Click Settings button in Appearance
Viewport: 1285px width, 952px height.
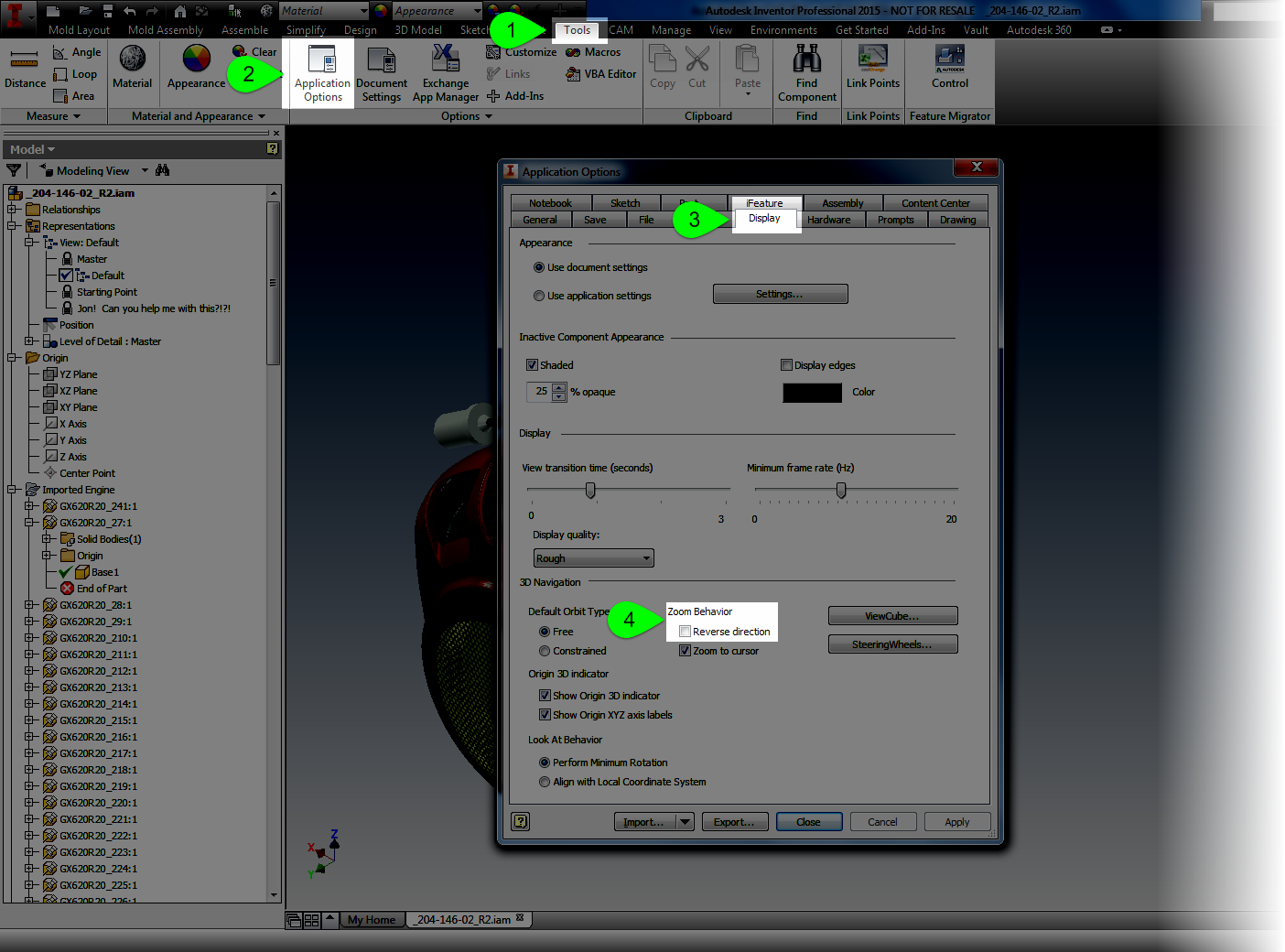[780, 294]
